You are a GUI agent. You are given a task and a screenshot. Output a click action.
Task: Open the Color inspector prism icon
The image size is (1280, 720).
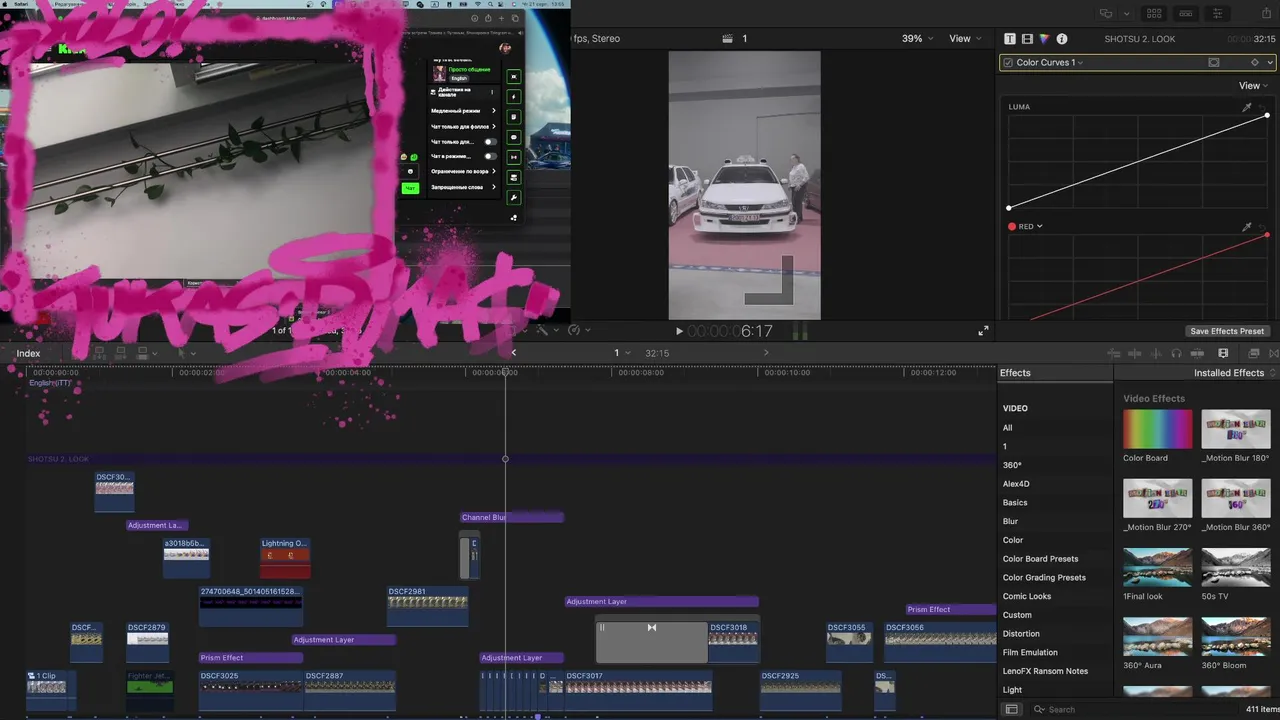(1044, 39)
